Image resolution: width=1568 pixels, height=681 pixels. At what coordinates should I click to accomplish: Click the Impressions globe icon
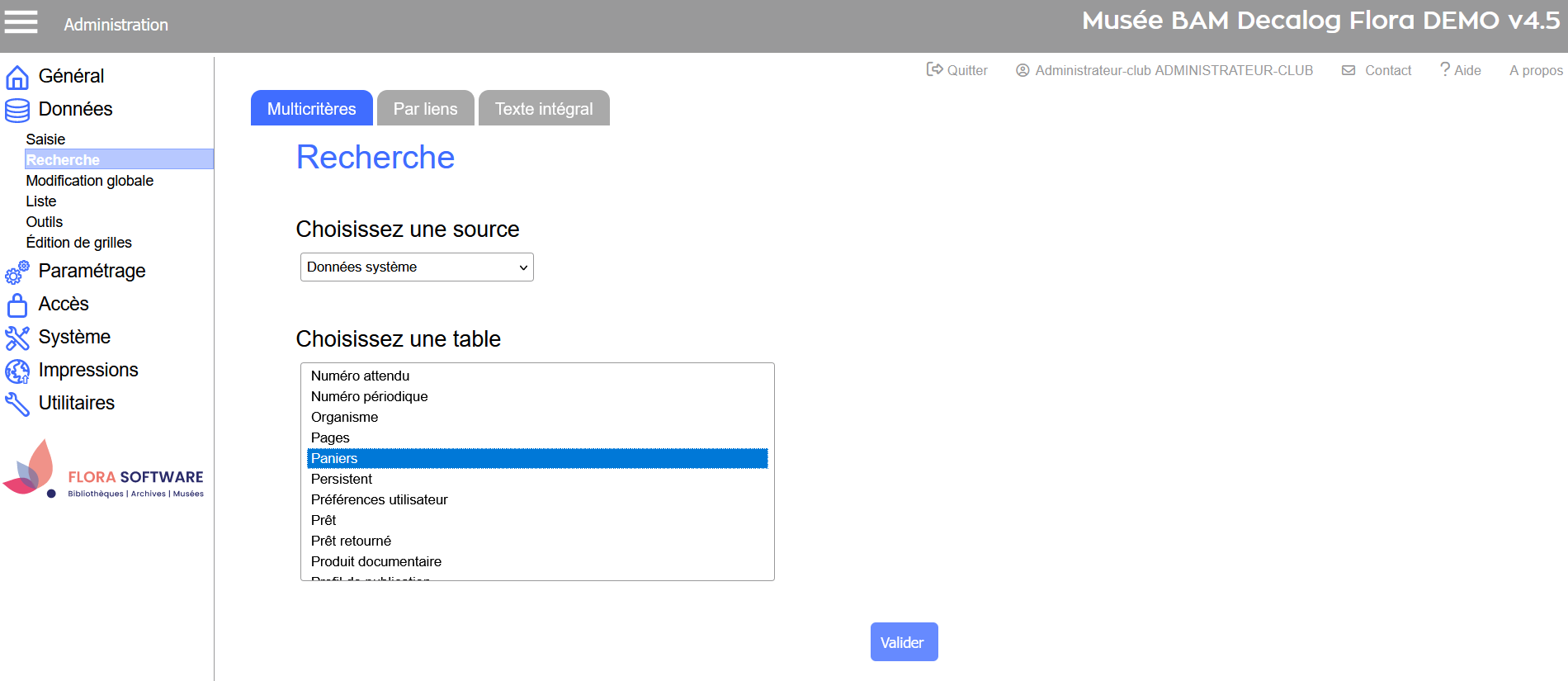pyautogui.click(x=17, y=371)
